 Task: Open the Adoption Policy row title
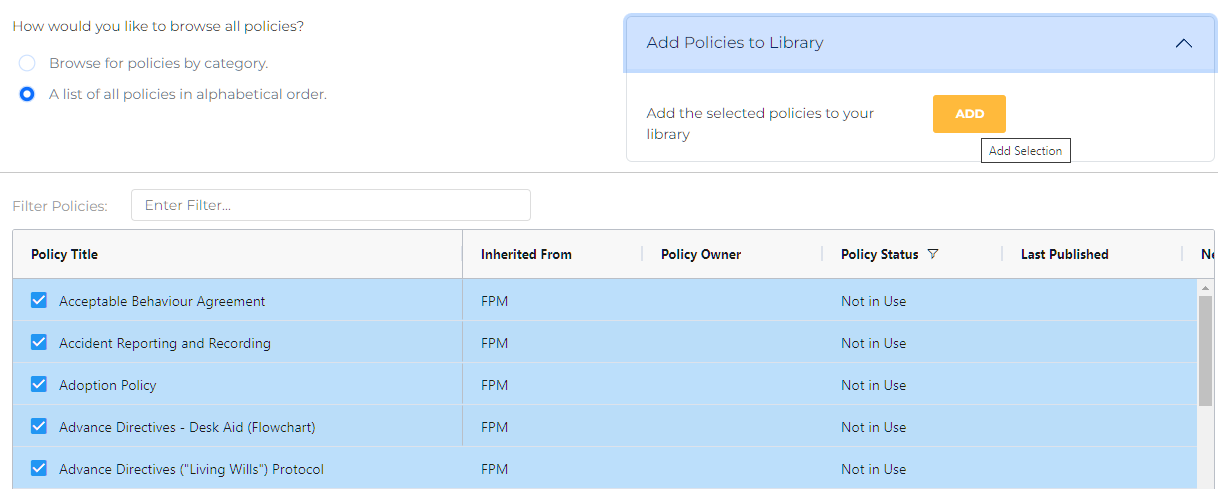(x=108, y=386)
